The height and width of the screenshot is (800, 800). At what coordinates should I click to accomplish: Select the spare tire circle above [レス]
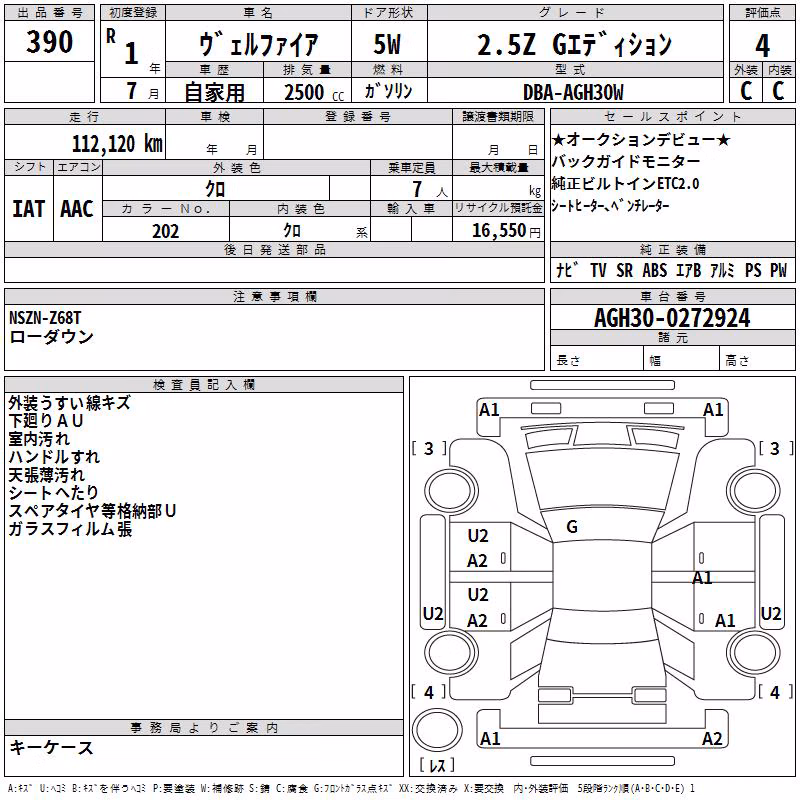[437, 730]
